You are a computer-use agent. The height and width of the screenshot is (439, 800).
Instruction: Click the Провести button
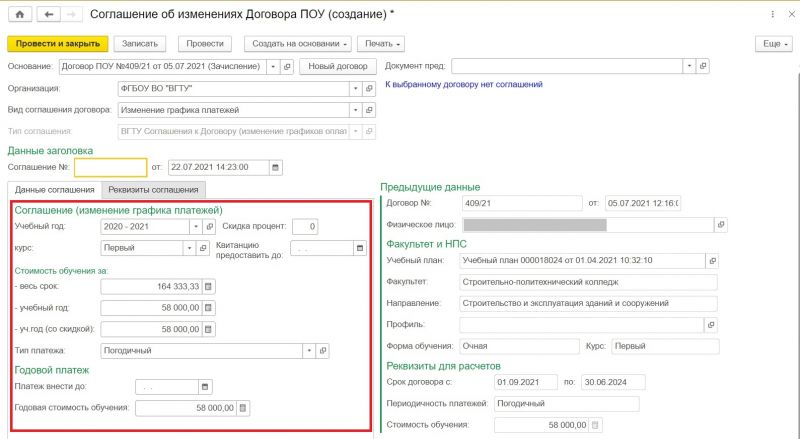(x=205, y=44)
